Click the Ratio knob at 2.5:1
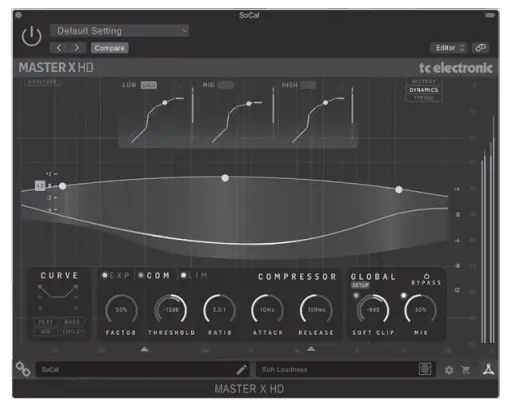The height and width of the screenshot is (416, 517). click(x=219, y=310)
